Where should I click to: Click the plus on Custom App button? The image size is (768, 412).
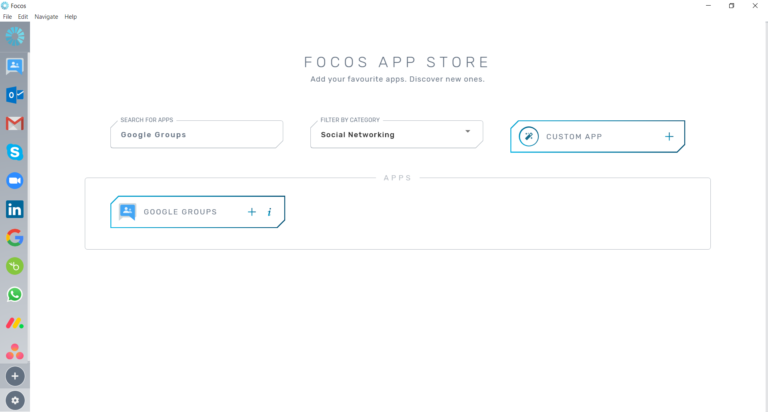pyautogui.click(x=669, y=137)
